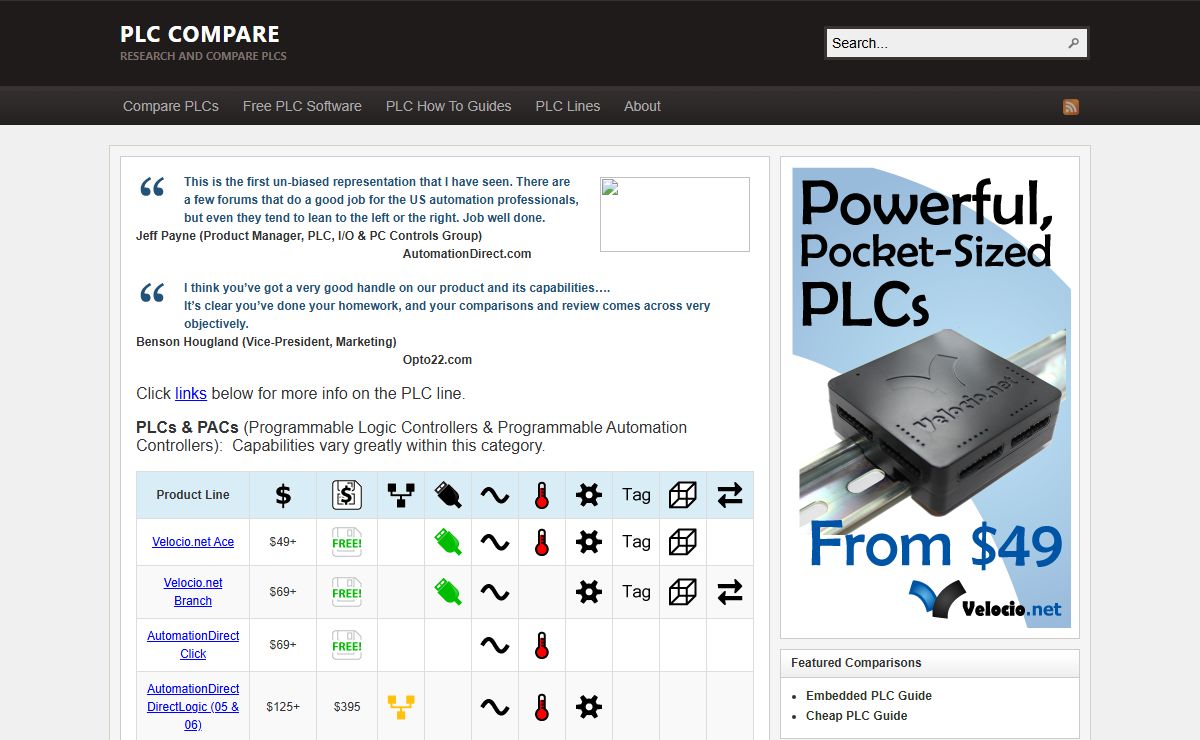Screen dimensions: 1200x740
Task: Click the USB plug header icon
Action: coord(448,495)
